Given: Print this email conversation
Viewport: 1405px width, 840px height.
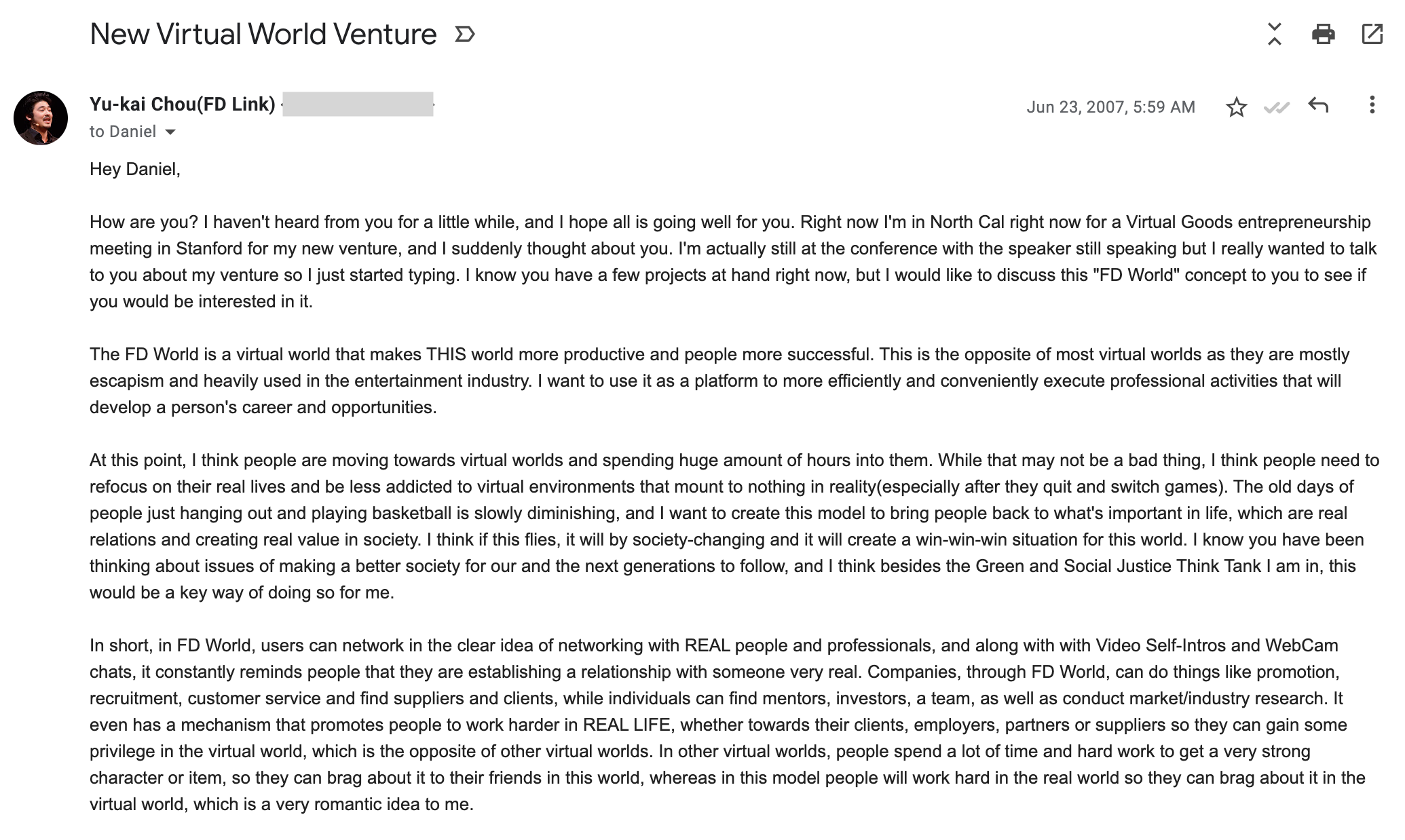Looking at the screenshot, I should point(1323,34).
